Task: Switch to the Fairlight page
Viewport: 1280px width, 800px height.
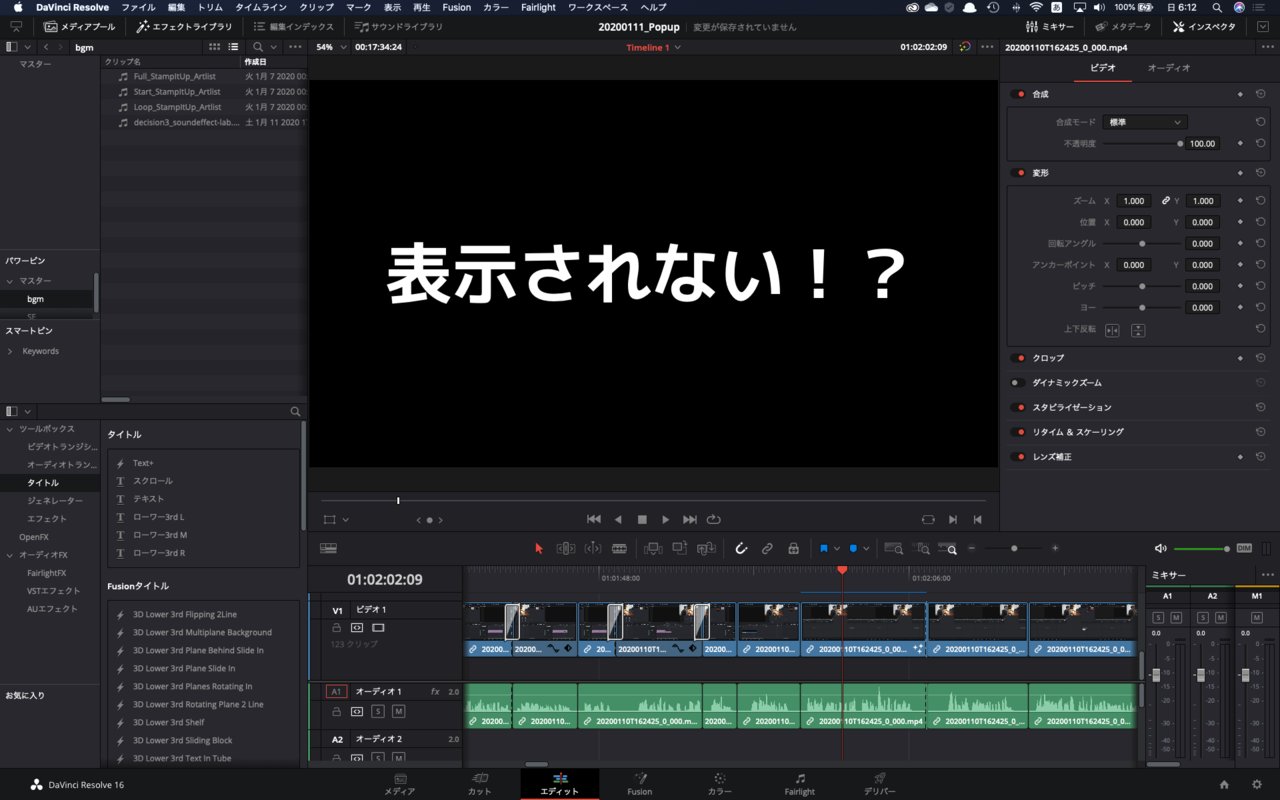Action: click(x=800, y=784)
